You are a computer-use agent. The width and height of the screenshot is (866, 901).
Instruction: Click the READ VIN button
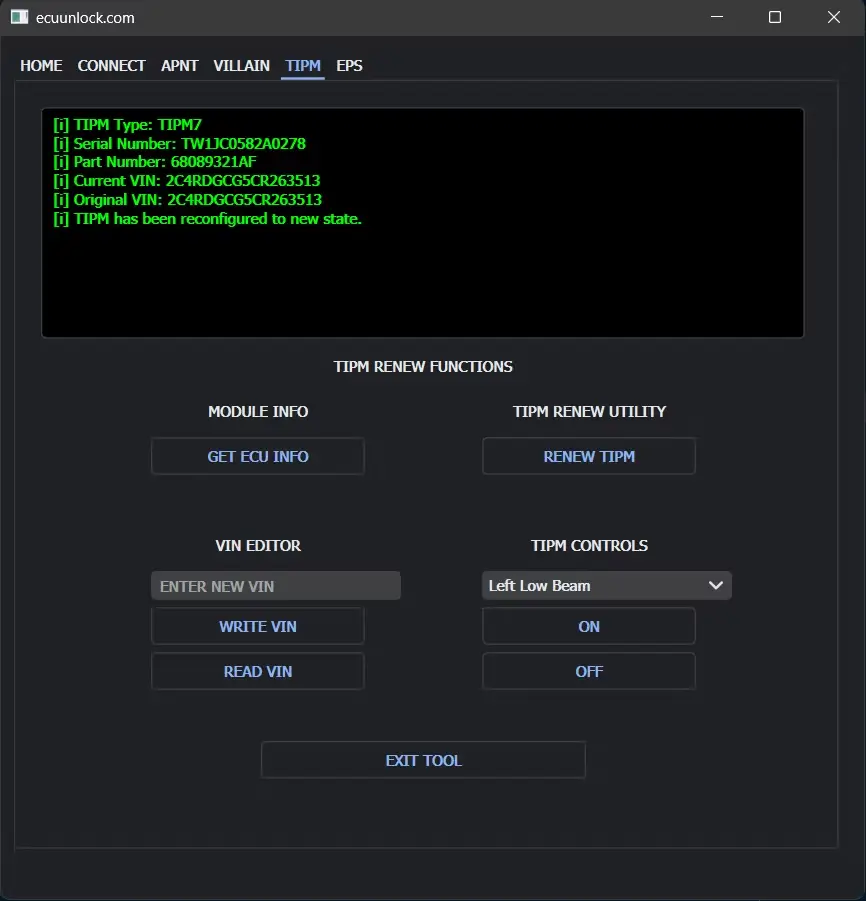pyautogui.click(x=257, y=672)
